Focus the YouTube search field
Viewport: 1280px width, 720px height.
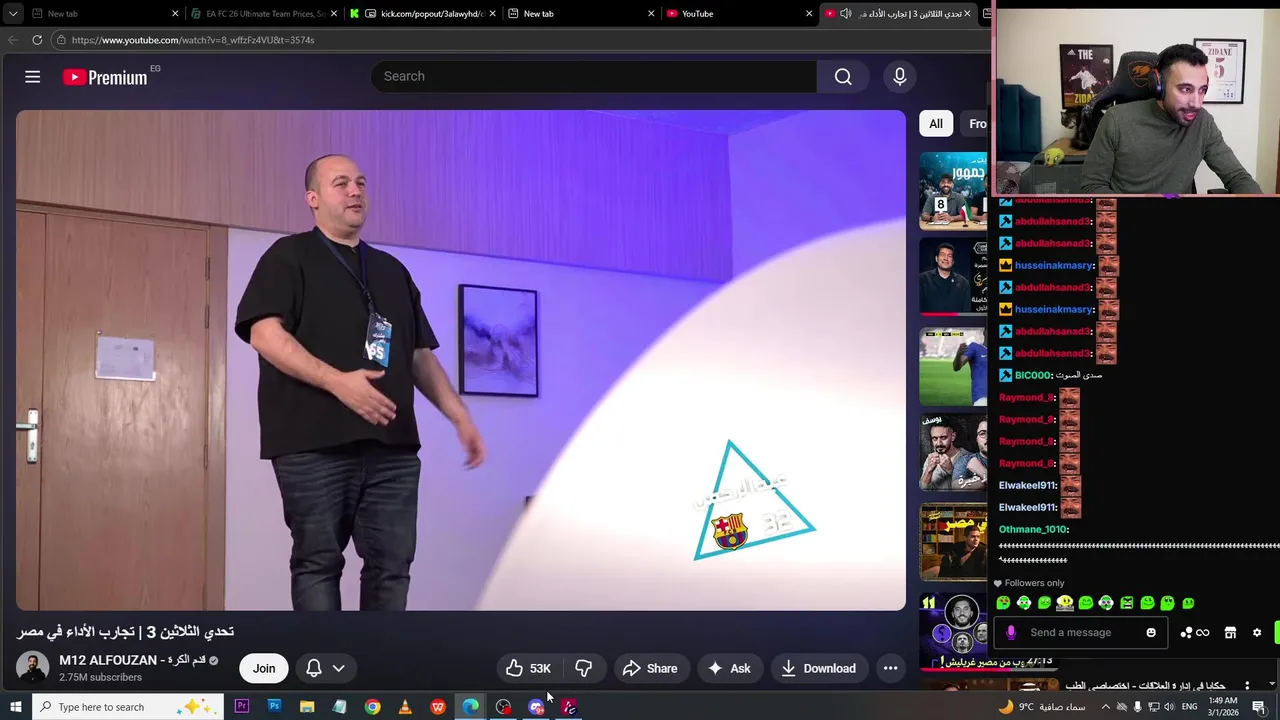tap(594, 77)
